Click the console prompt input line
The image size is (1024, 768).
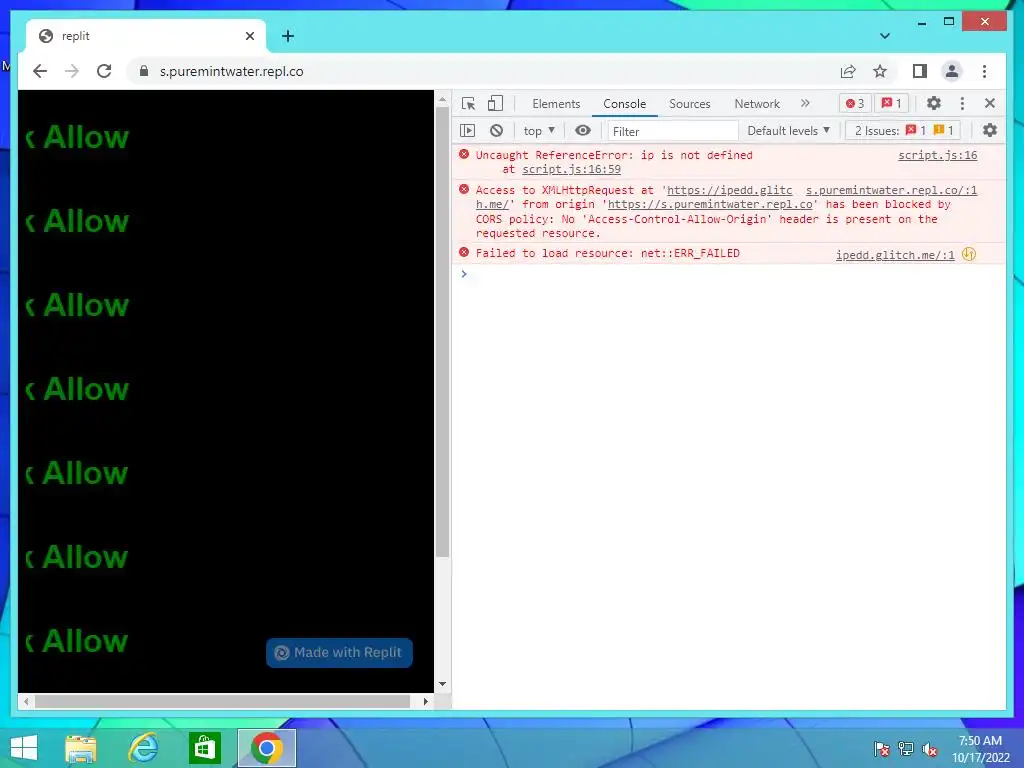728,274
